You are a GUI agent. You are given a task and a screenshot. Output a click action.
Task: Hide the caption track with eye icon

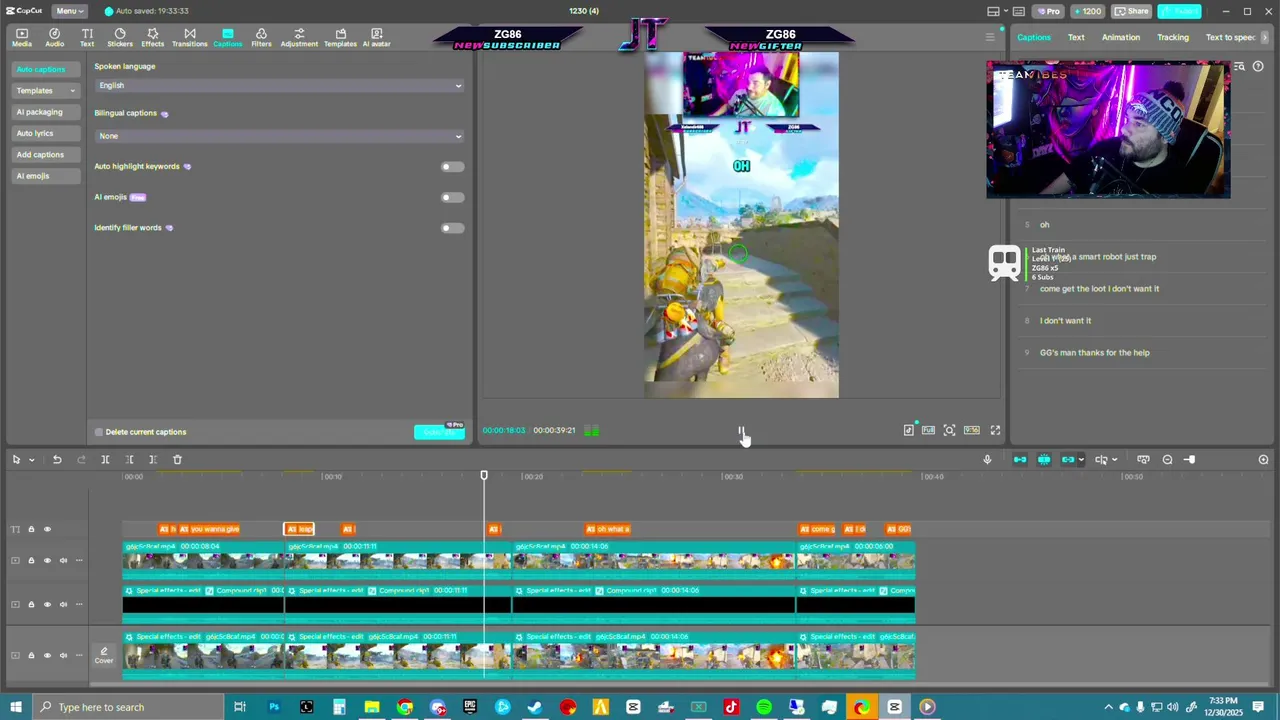(x=47, y=529)
